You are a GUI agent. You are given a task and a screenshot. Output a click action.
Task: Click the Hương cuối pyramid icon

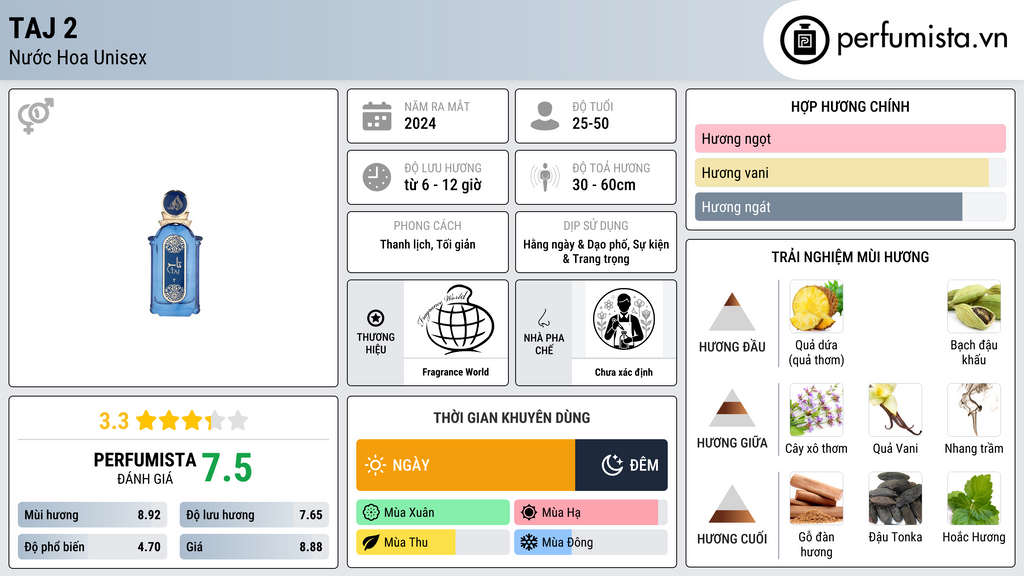coord(732,504)
